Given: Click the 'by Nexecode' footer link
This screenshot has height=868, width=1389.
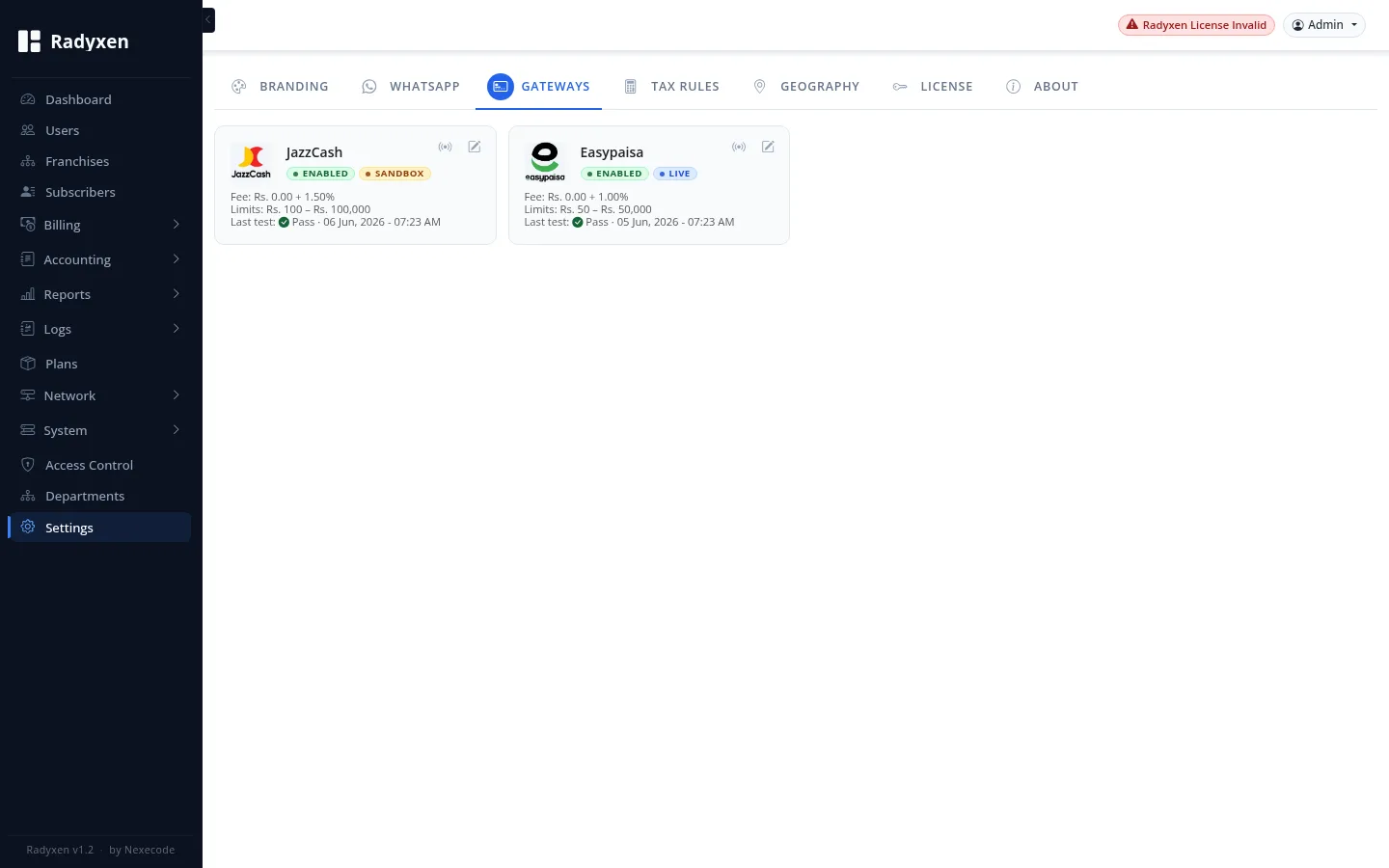Looking at the screenshot, I should pyautogui.click(x=142, y=850).
